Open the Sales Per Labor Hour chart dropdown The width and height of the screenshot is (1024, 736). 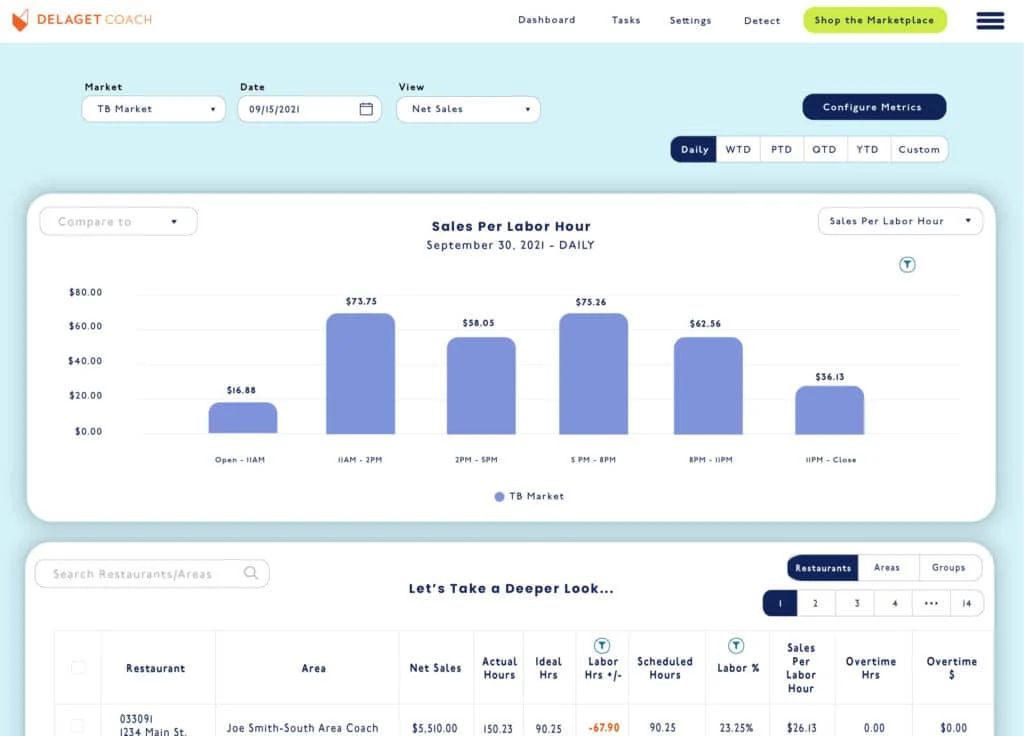point(899,221)
